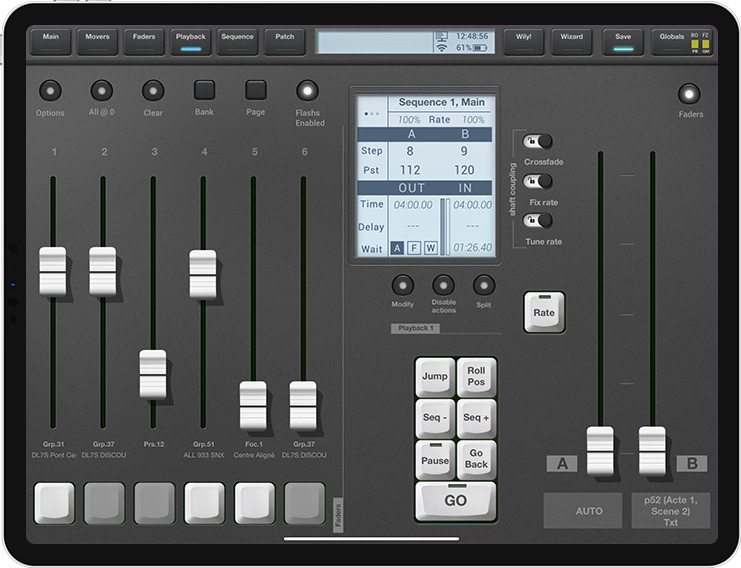Screen dimensions: 741x568
Task: Click the Seq - key
Action: click(x=435, y=418)
